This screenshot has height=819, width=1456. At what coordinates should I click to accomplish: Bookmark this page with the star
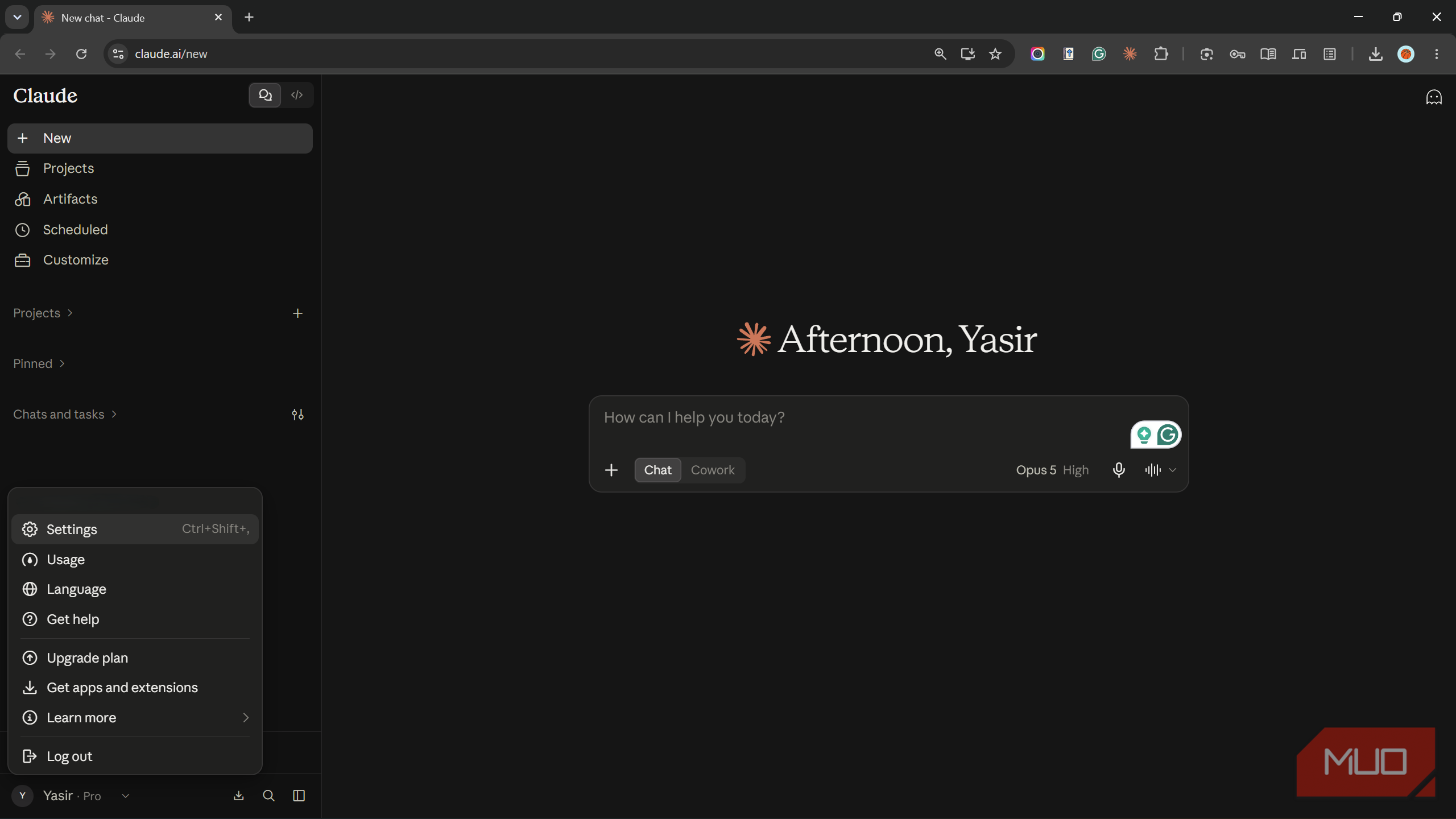995,54
